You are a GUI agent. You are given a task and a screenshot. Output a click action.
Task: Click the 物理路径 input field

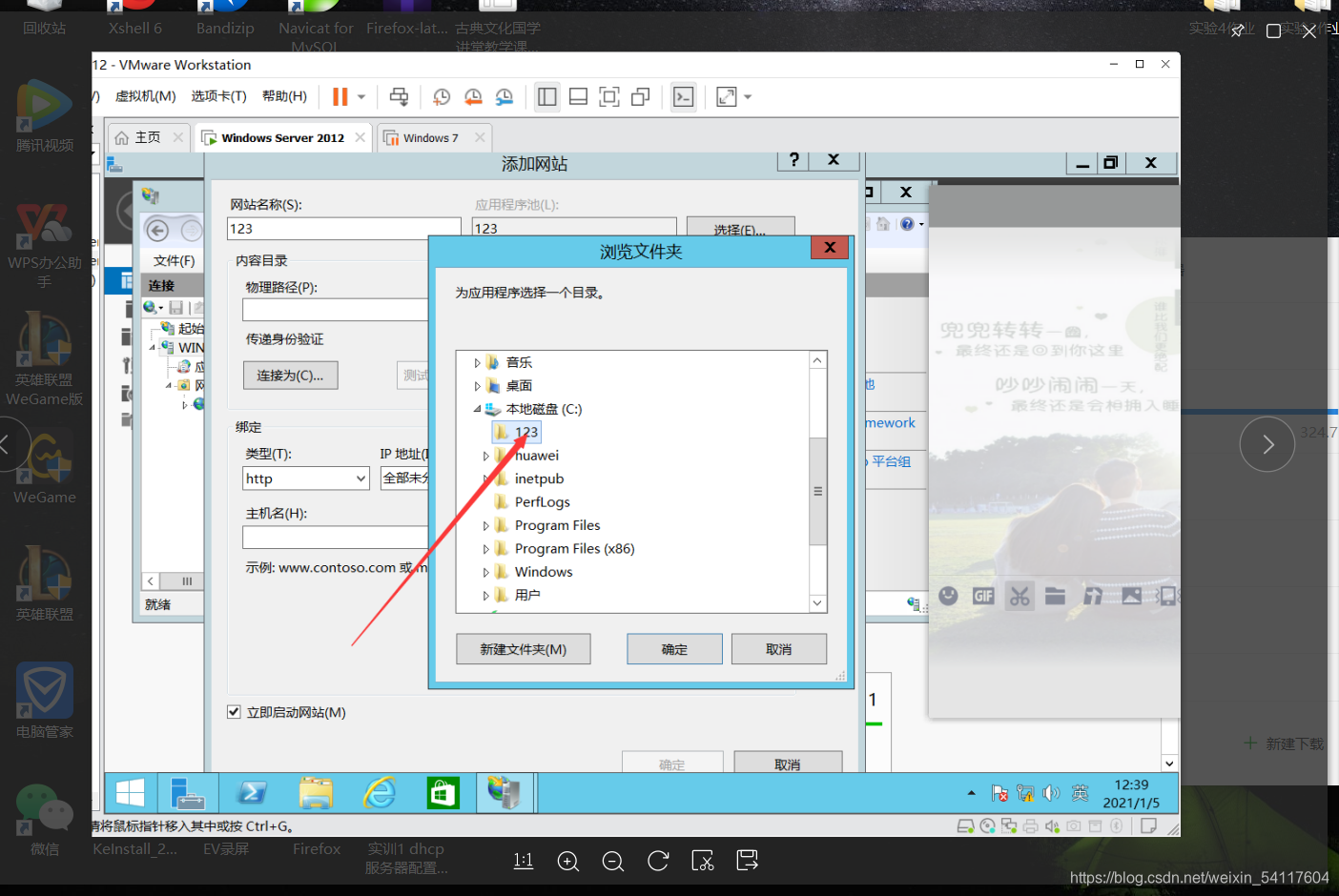point(336,310)
